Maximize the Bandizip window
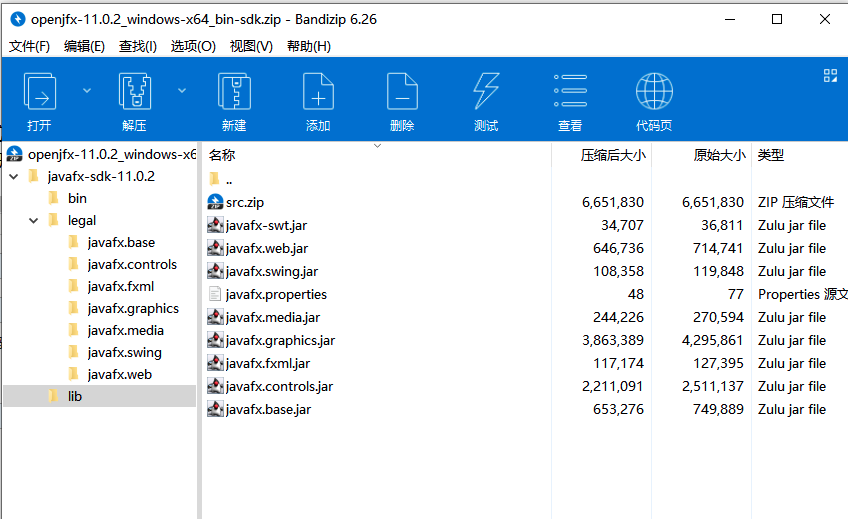 [777, 19]
